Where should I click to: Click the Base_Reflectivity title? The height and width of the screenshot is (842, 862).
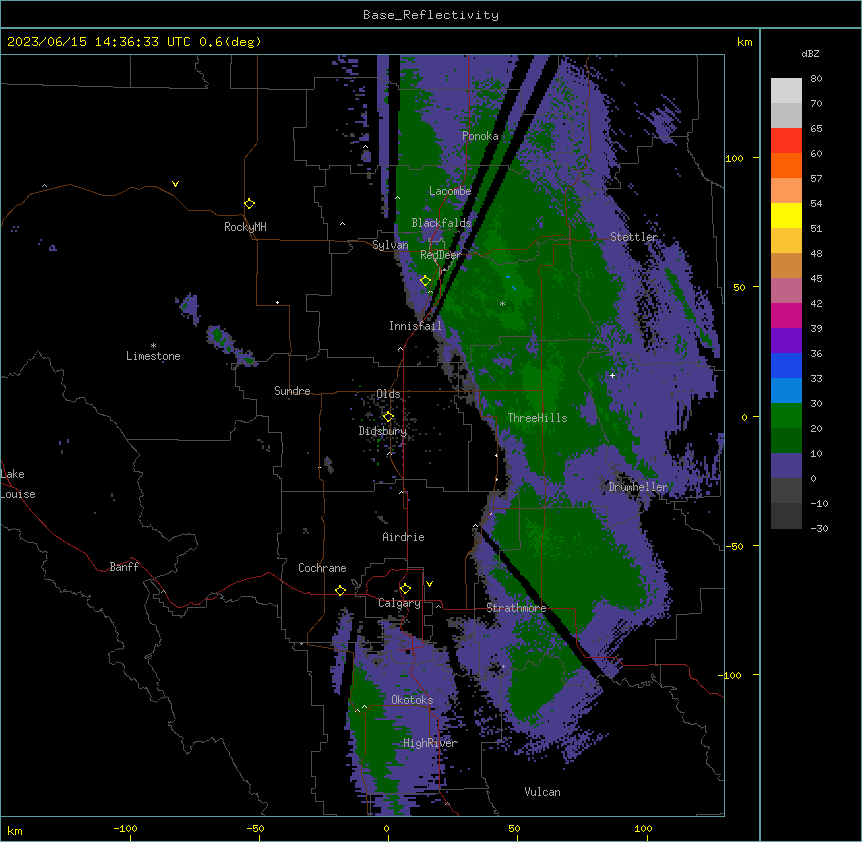pyautogui.click(x=431, y=15)
